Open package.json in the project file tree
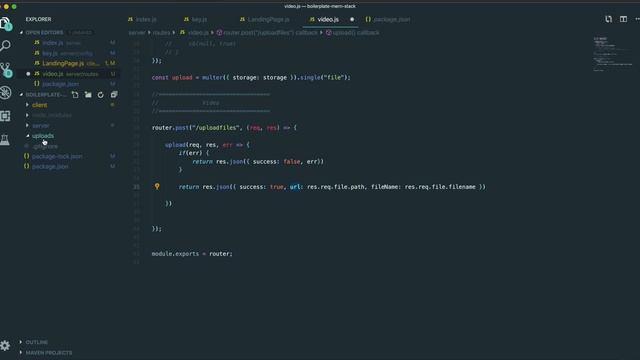This screenshot has width=640, height=360. tap(50, 167)
